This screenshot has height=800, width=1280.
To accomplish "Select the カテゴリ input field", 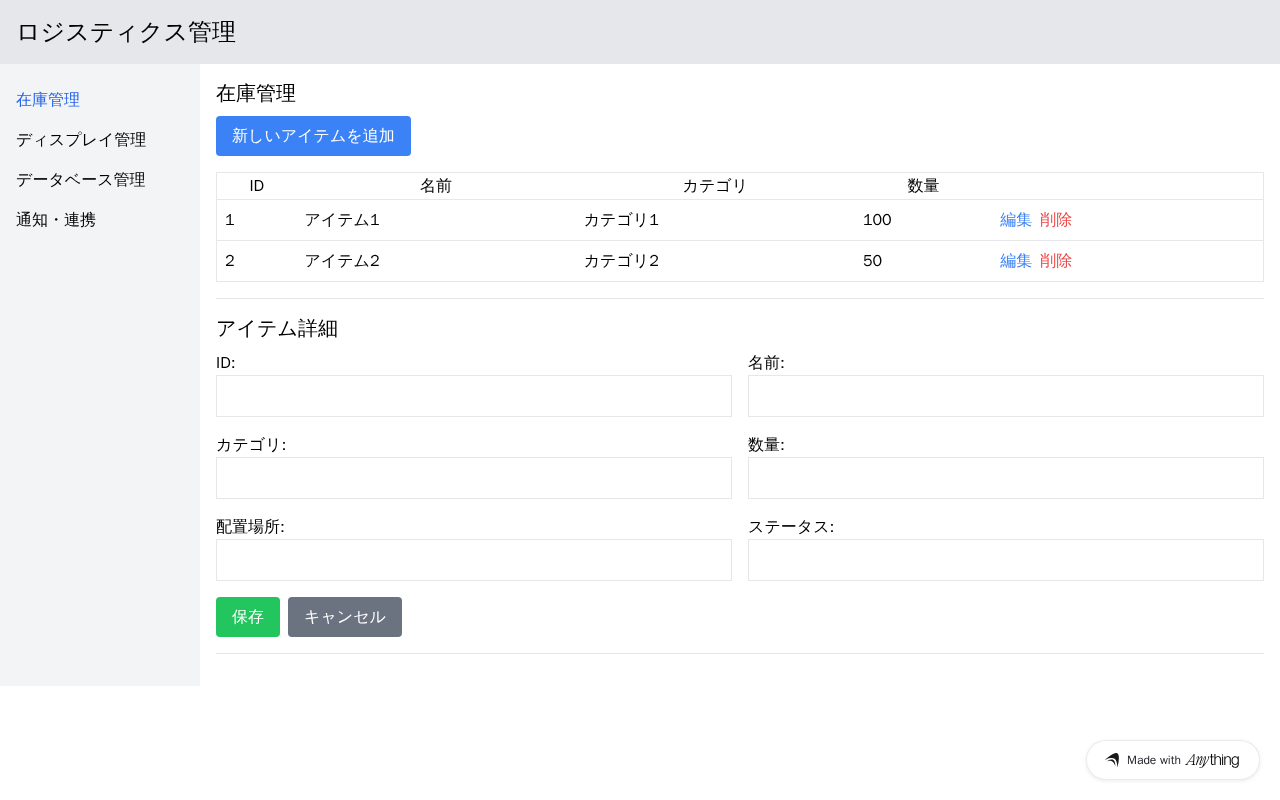I will pos(474,478).
